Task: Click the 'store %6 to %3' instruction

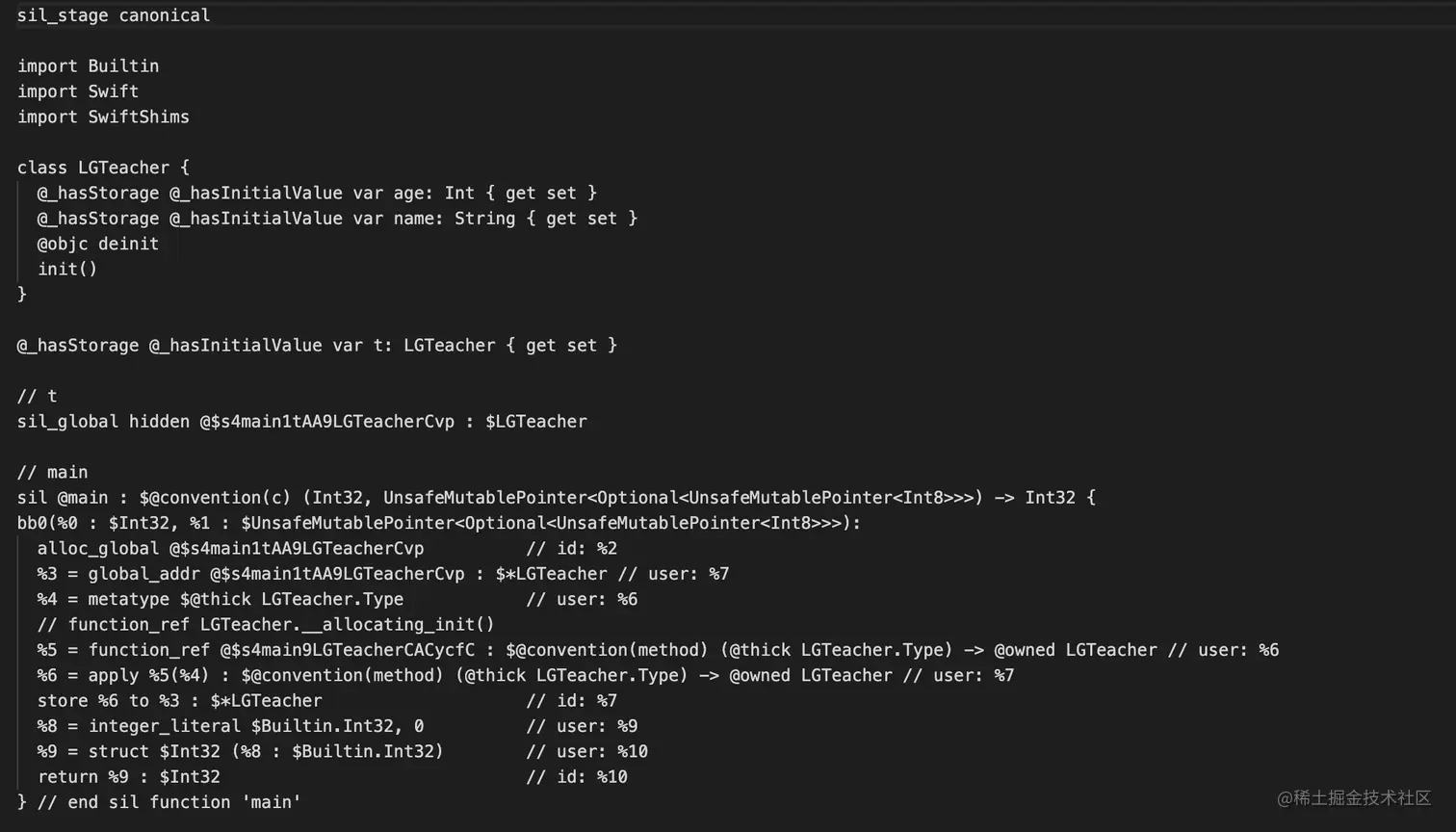Action: click(x=179, y=700)
